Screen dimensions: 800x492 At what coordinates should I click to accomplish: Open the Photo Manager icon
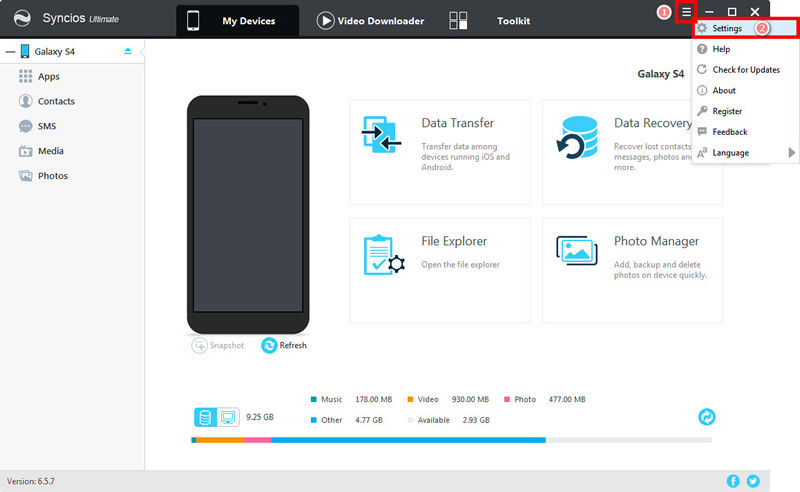pos(576,254)
